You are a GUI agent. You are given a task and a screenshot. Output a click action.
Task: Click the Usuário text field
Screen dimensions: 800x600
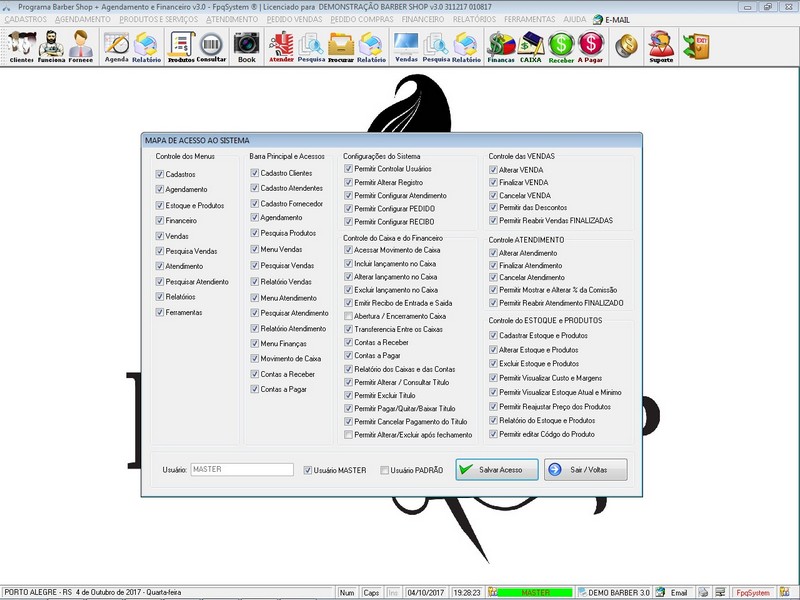(x=241, y=469)
